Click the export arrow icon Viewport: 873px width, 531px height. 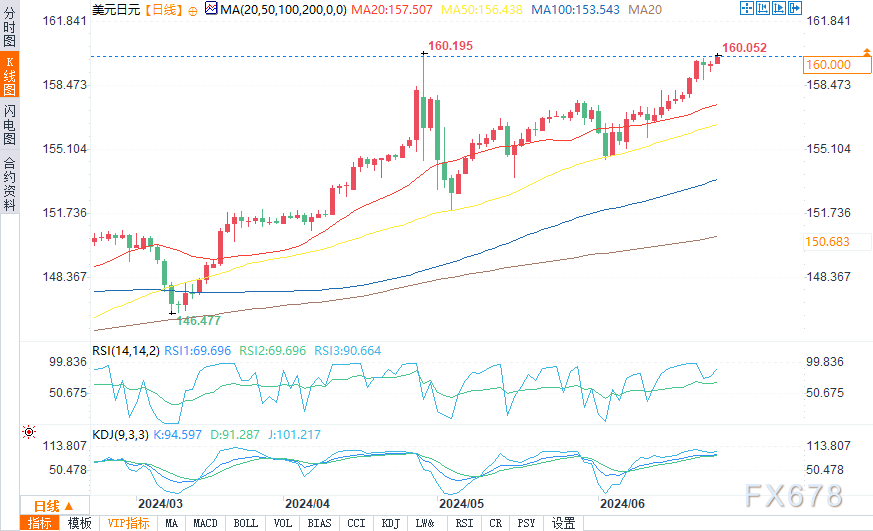[x=795, y=8]
